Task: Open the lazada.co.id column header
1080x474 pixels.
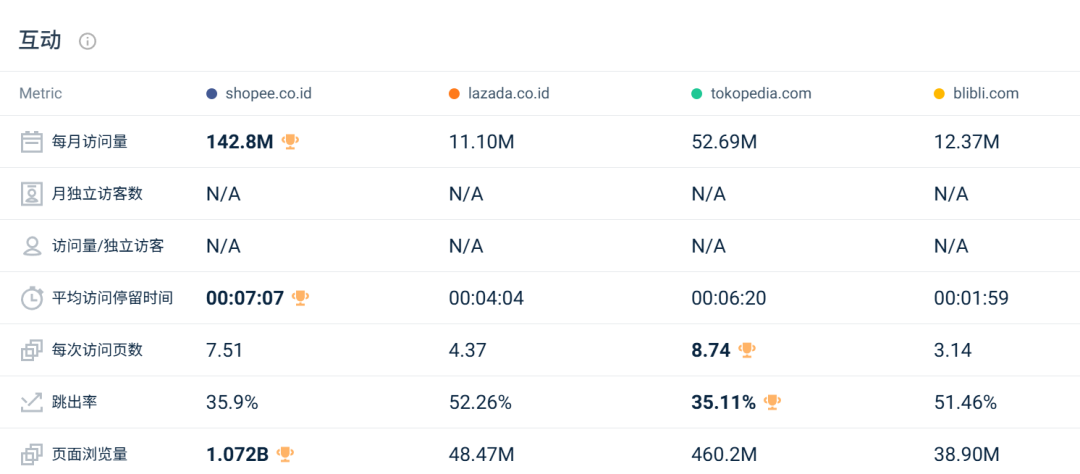Action: point(508,94)
